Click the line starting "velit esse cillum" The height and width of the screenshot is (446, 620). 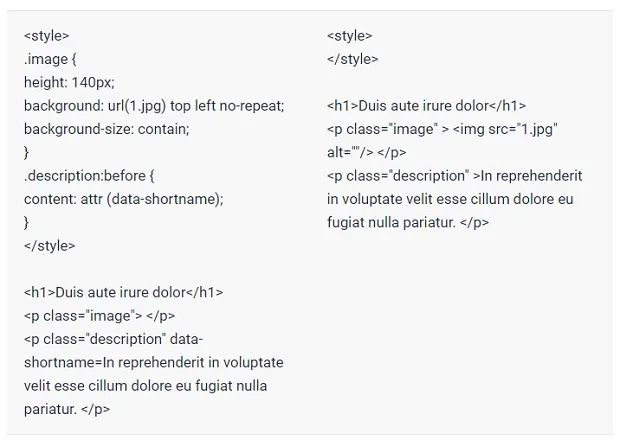pos(146,385)
